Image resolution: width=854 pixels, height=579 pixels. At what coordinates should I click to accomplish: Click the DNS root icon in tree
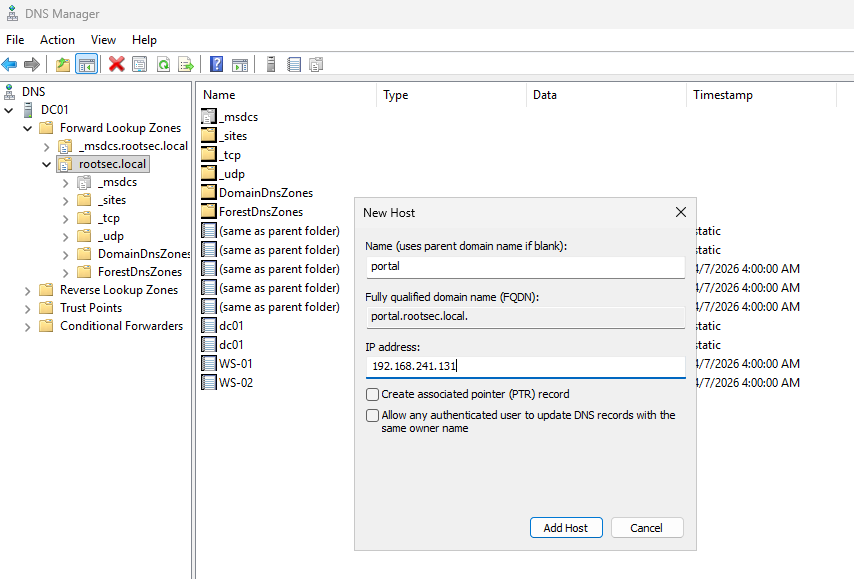click(9, 92)
